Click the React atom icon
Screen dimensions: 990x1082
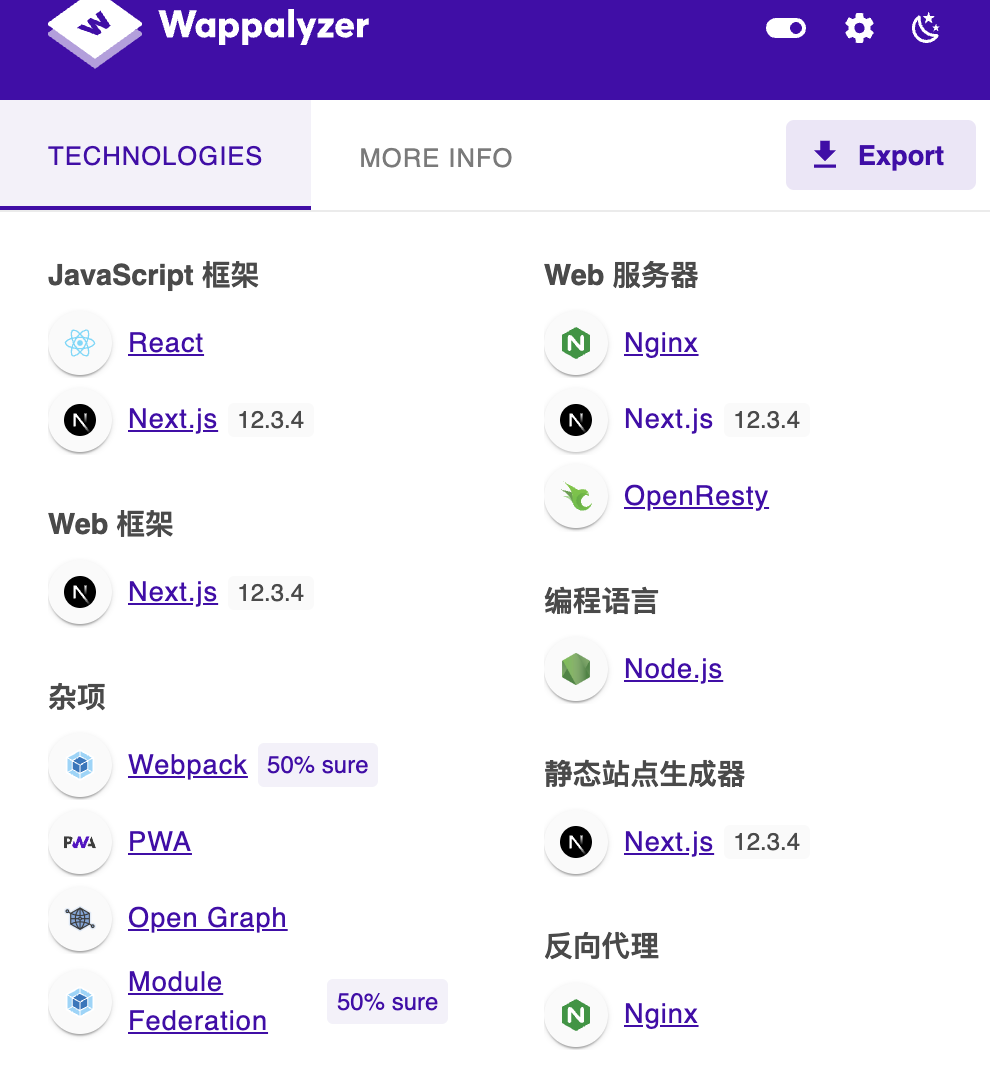pyautogui.click(x=80, y=343)
